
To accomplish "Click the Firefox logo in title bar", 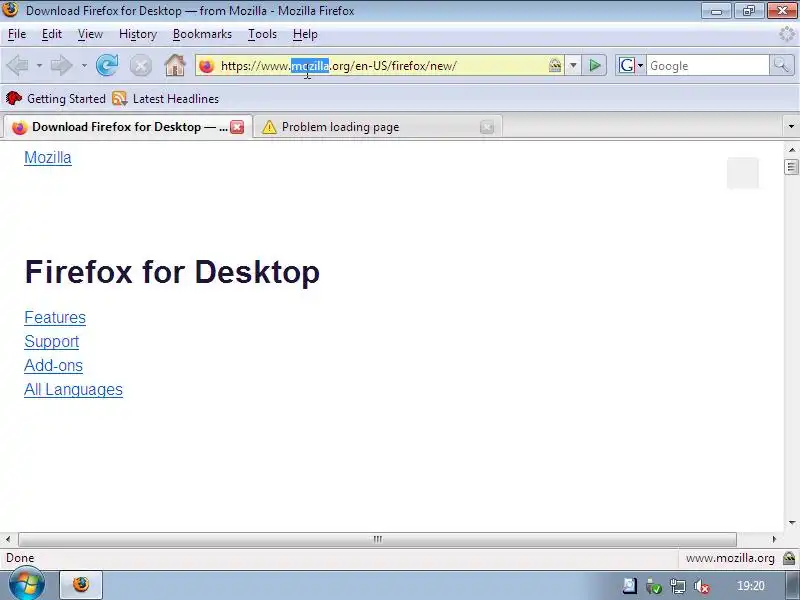I will coord(10,10).
